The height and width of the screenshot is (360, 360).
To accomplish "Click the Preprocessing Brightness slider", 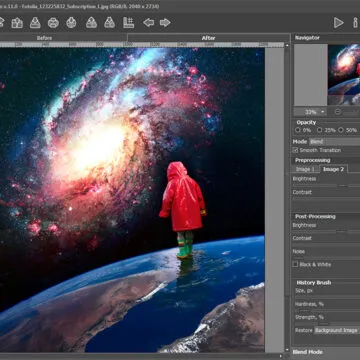I will click(326, 185).
